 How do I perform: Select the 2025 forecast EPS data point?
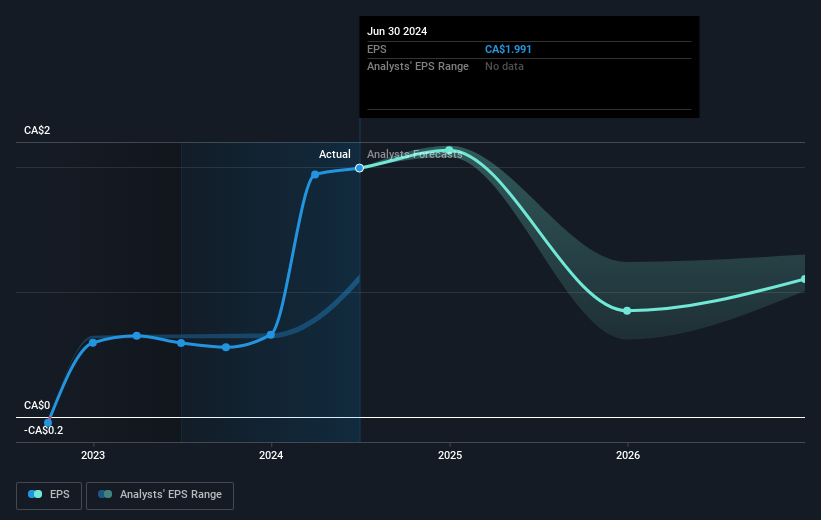[x=449, y=150]
